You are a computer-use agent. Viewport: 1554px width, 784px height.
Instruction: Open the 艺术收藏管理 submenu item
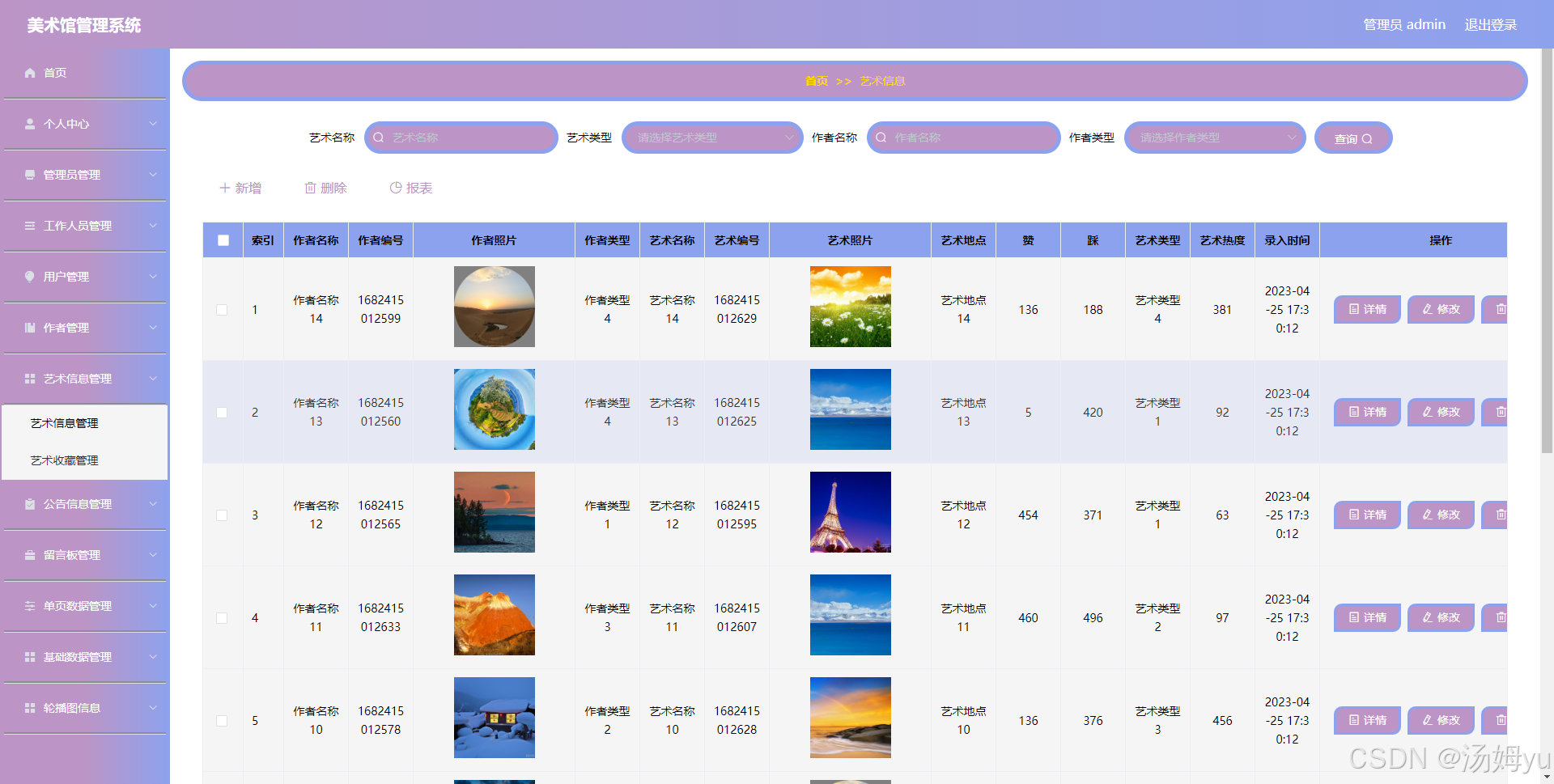coord(85,460)
